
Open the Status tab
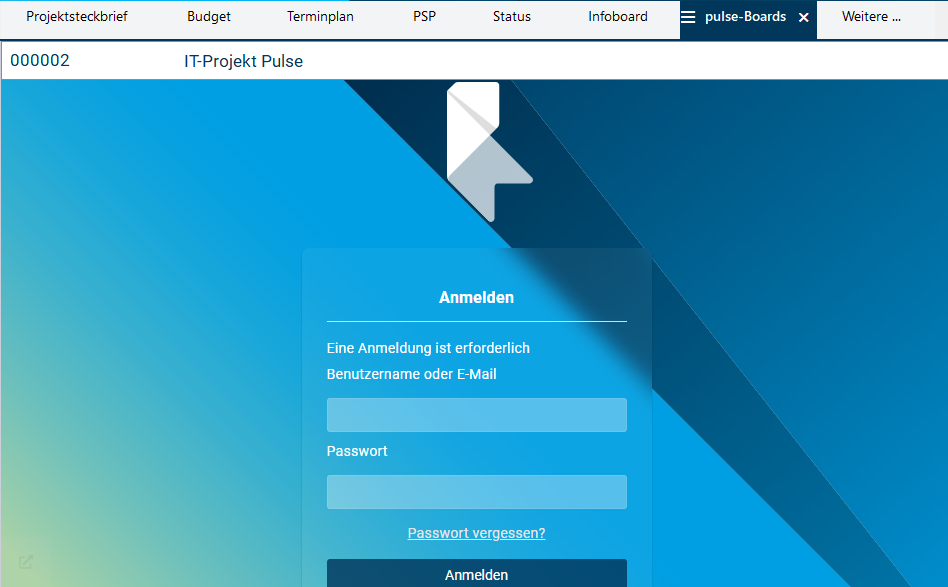click(512, 17)
